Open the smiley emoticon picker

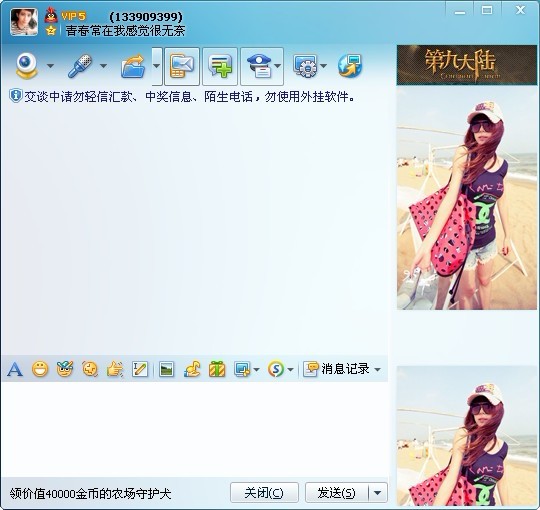[40, 370]
